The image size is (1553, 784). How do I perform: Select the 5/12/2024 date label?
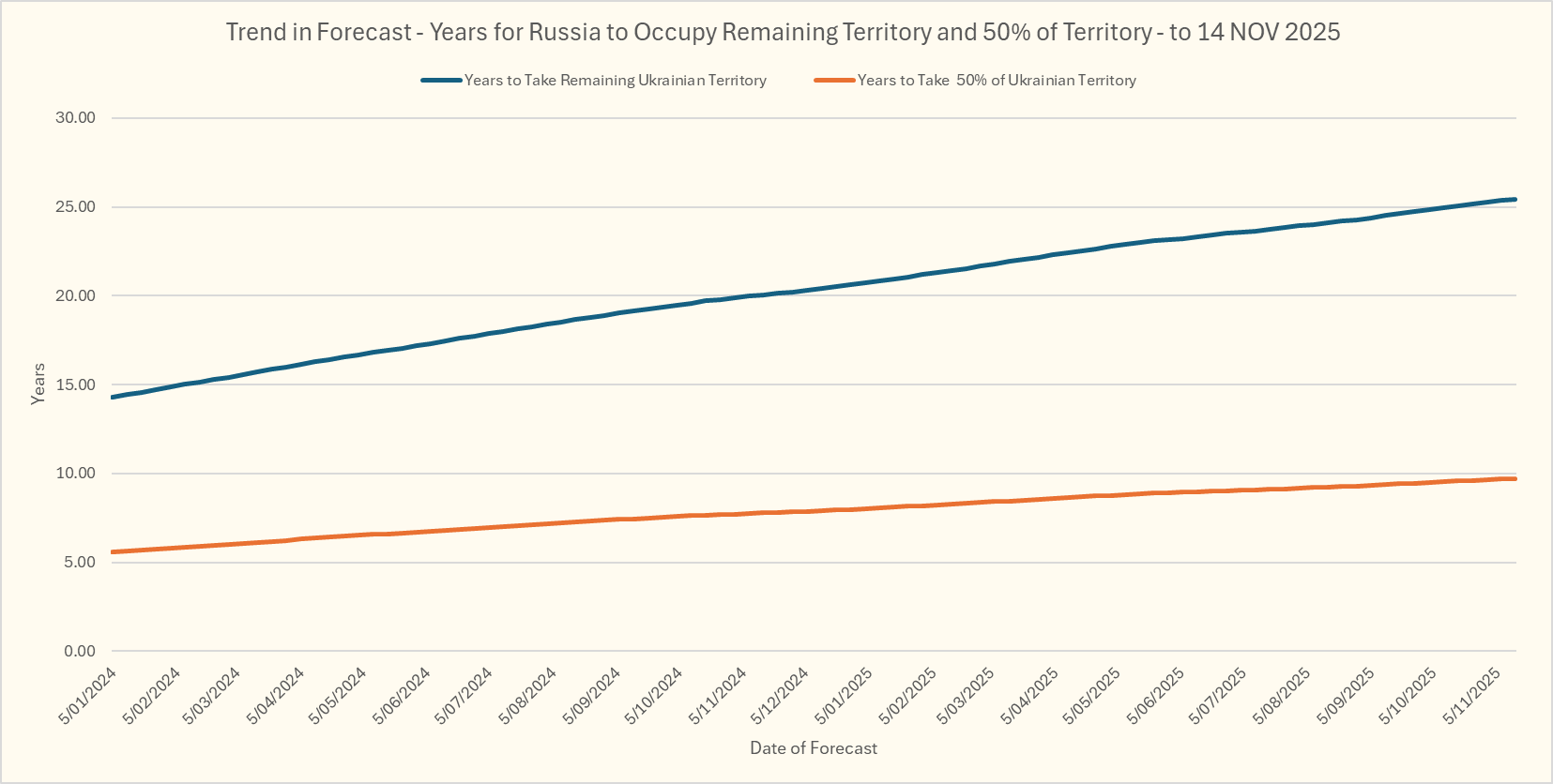[780, 695]
